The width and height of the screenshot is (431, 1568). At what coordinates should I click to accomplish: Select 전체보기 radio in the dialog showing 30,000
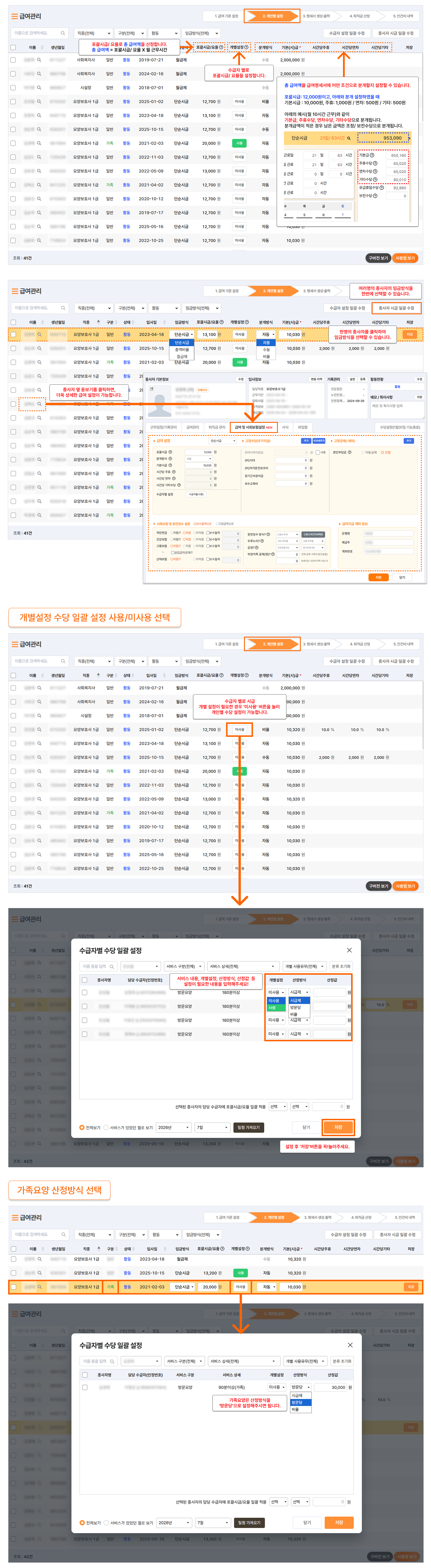tap(83, 1523)
